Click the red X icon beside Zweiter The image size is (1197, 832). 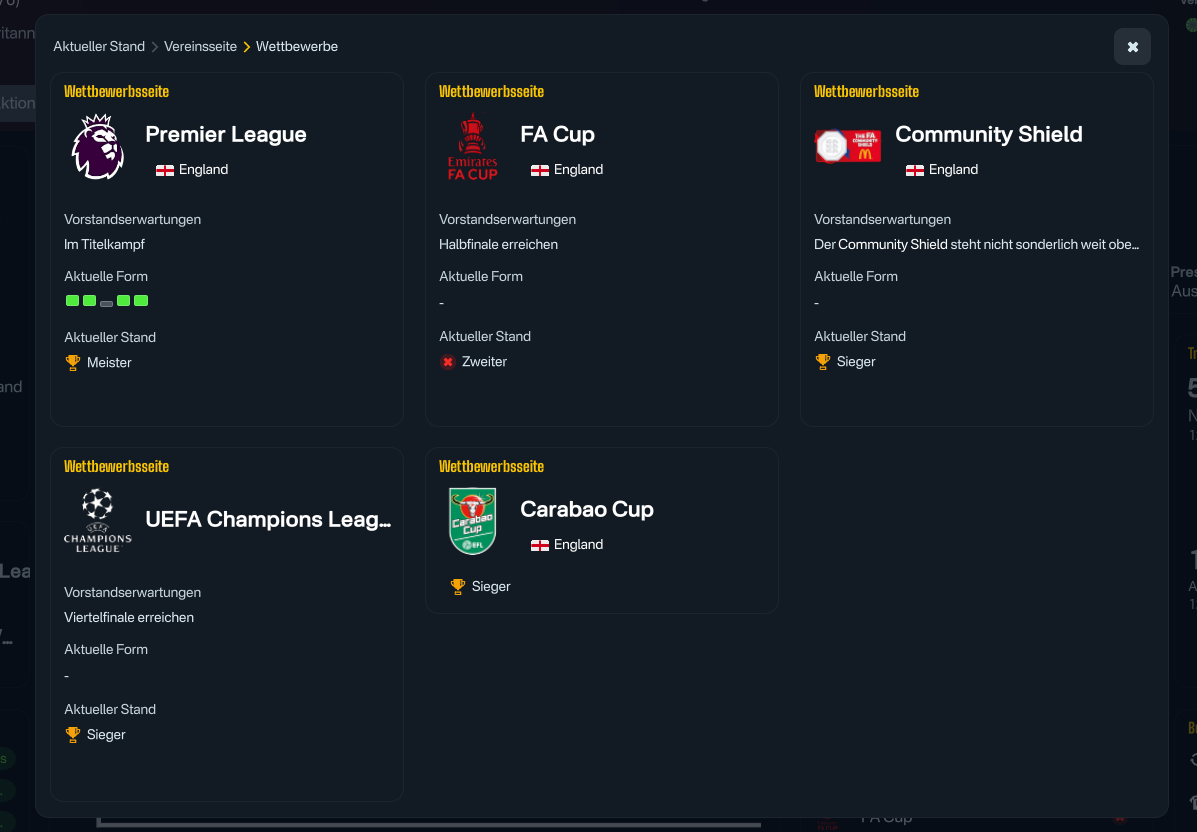pos(448,362)
